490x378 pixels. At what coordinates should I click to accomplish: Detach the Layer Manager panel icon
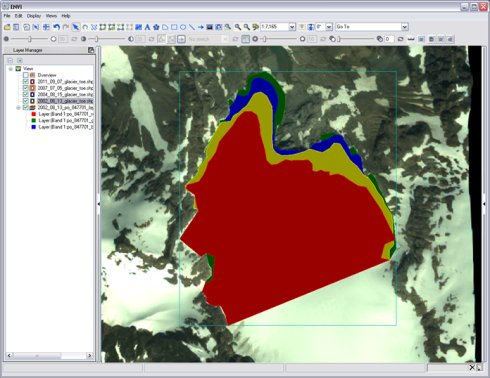coord(91,50)
